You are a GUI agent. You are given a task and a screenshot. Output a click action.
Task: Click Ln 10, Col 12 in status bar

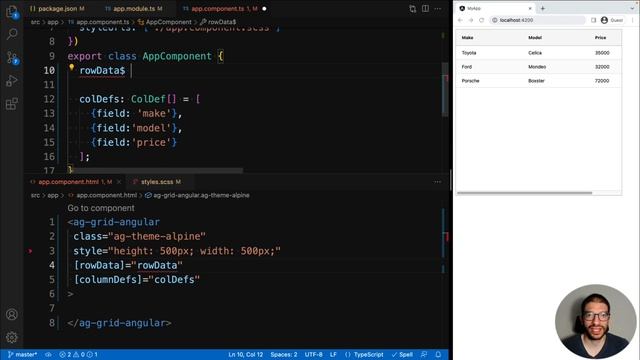pos(246,355)
